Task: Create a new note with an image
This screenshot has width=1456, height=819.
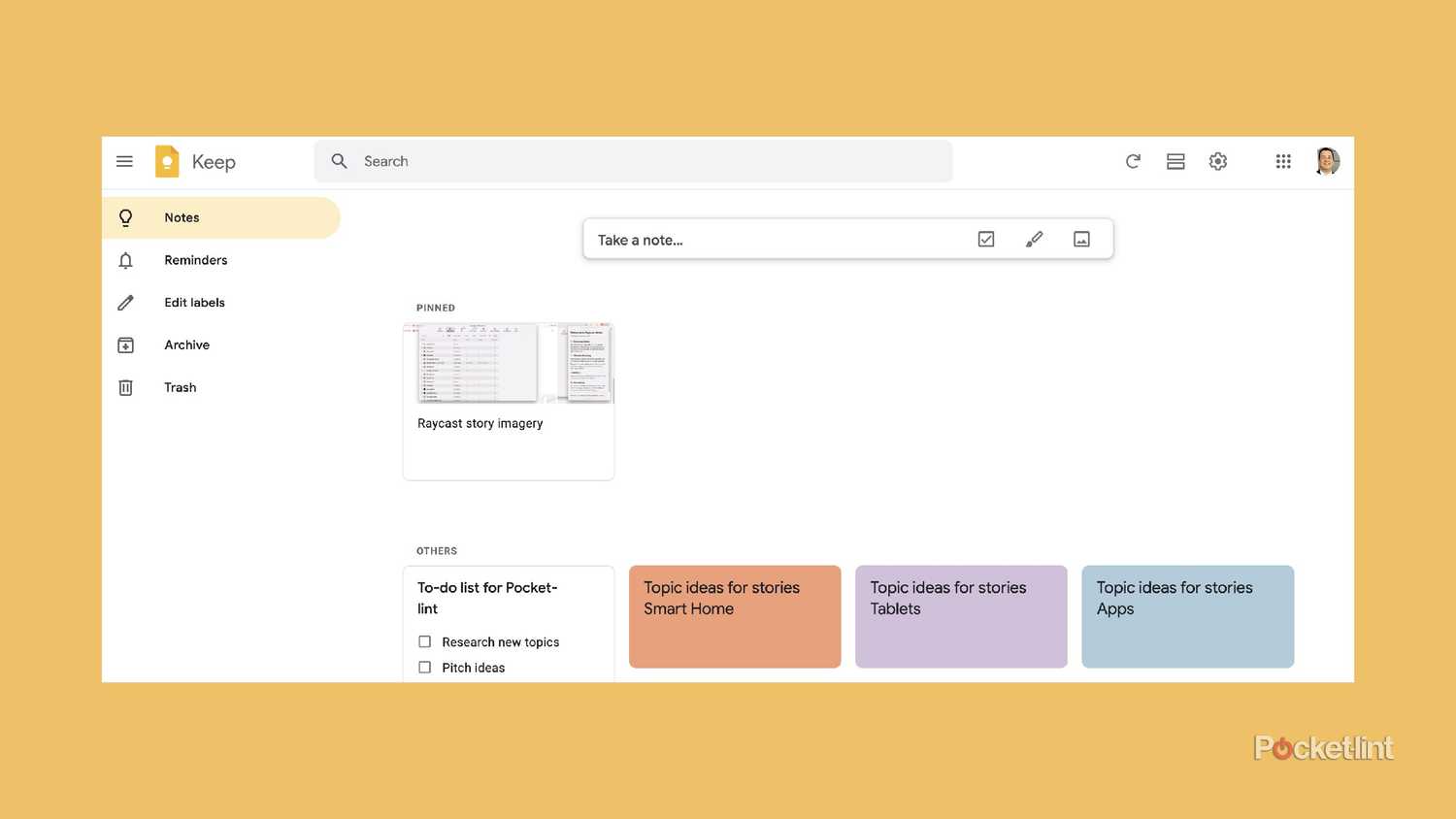Action: (x=1081, y=238)
